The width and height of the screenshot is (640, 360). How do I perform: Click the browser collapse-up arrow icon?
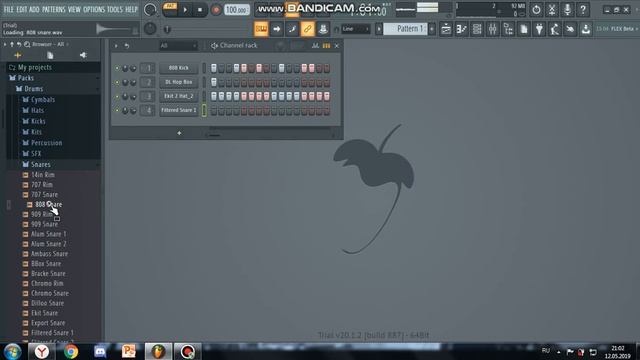point(12,44)
